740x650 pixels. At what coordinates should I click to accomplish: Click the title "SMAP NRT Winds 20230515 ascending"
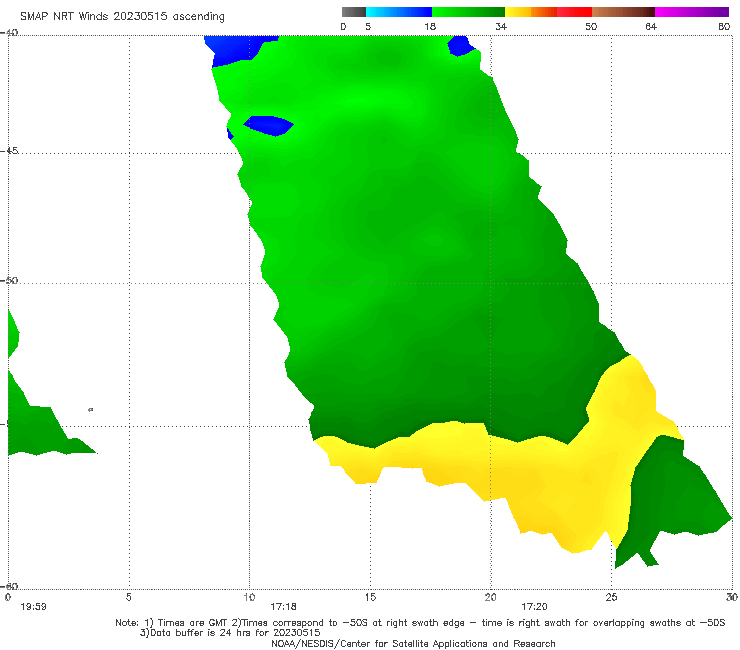coord(122,16)
